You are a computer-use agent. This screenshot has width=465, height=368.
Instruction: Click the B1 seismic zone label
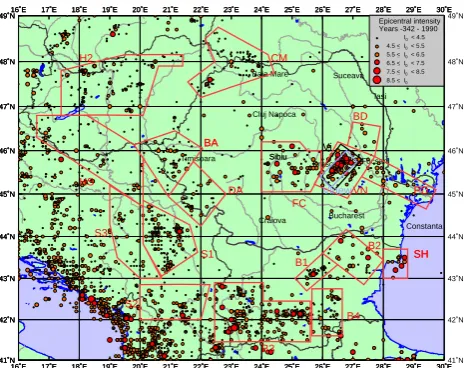[x=301, y=262]
